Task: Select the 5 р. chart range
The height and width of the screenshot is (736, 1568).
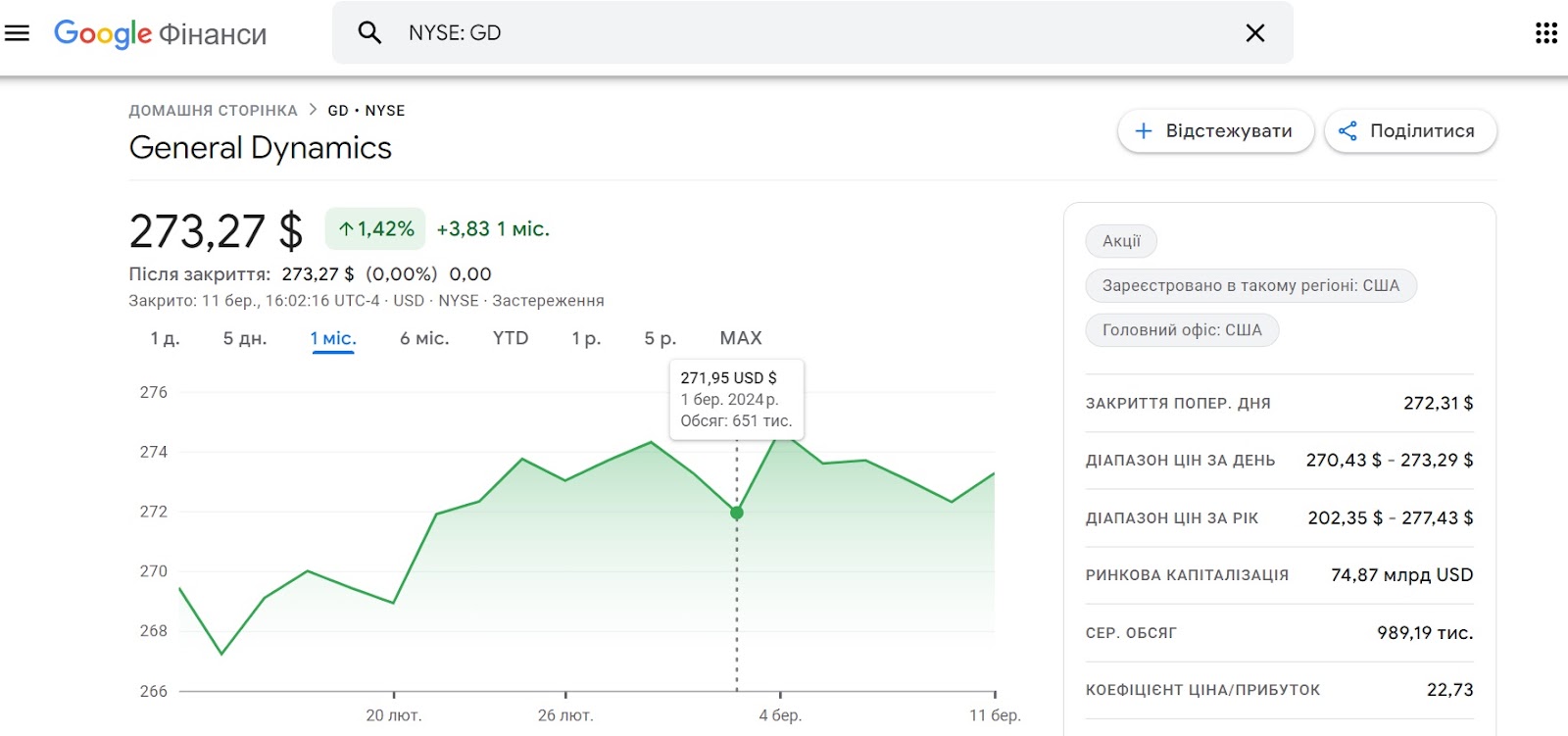Action: 660,338
